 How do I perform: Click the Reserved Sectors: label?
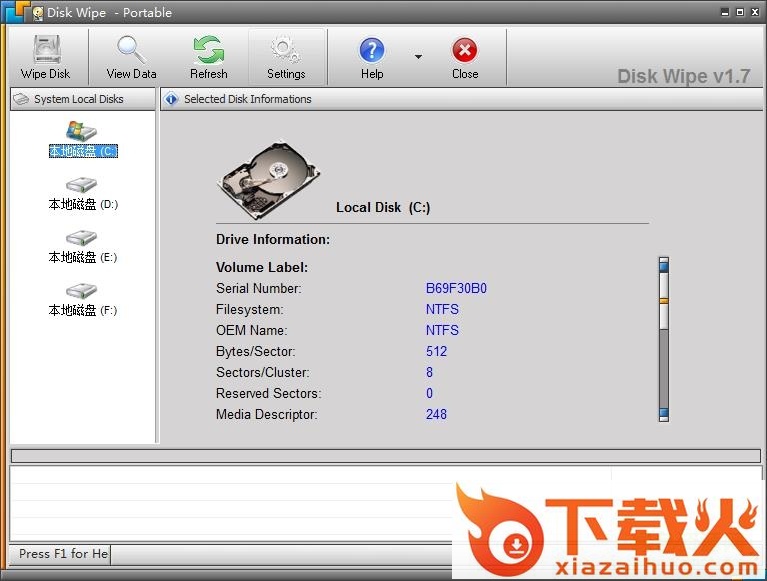[x=269, y=394]
